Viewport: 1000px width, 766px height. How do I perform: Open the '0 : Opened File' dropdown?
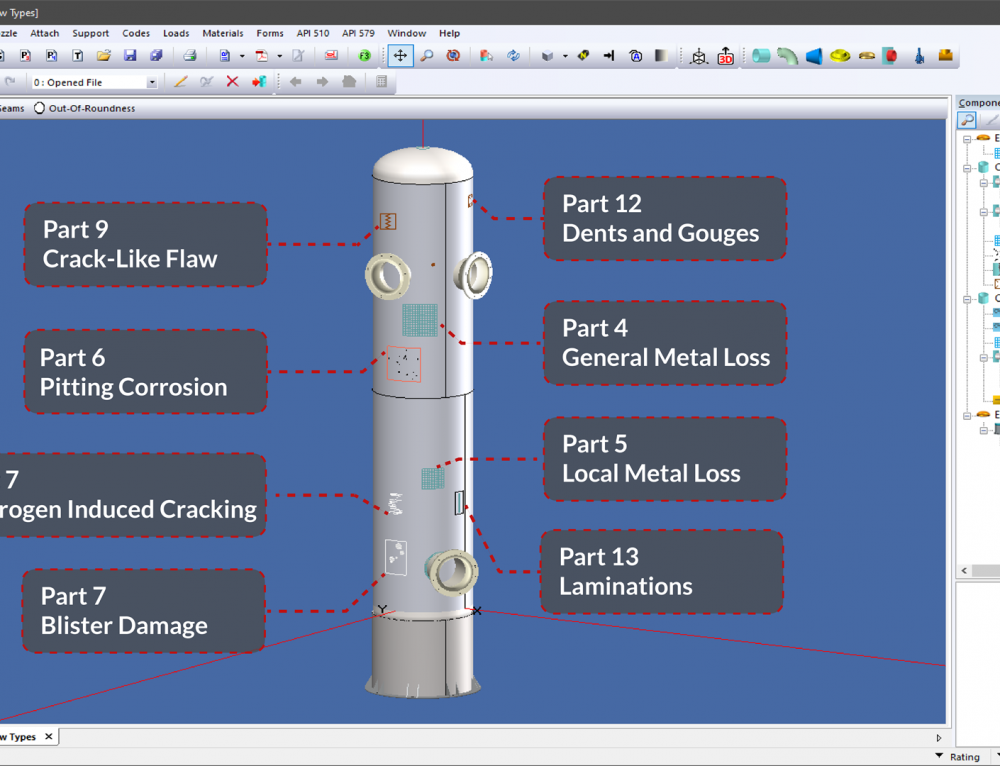tap(153, 82)
